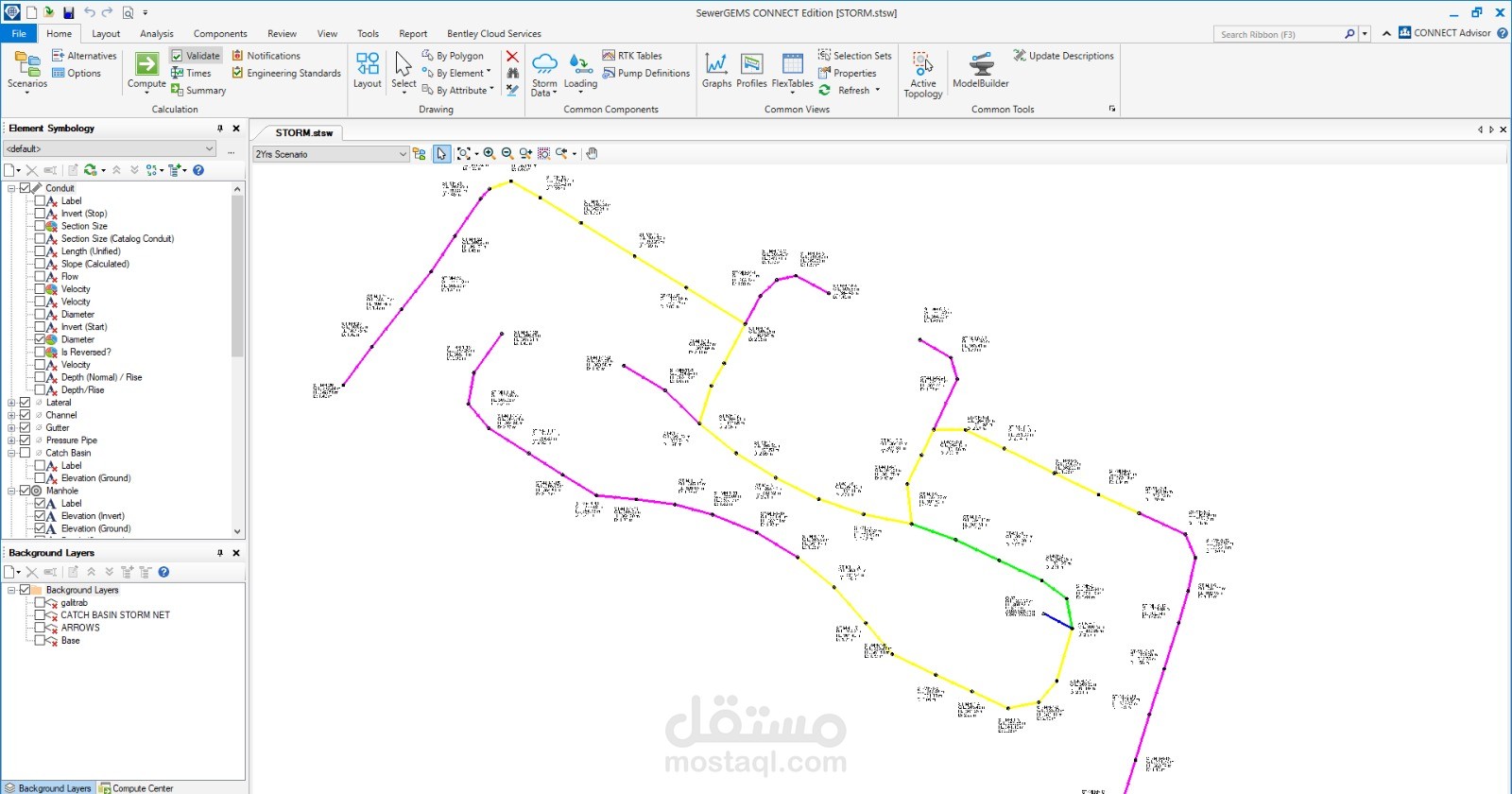Click Zoom In on drawing toolbar
This screenshot has width=1512, height=794.
[490, 153]
